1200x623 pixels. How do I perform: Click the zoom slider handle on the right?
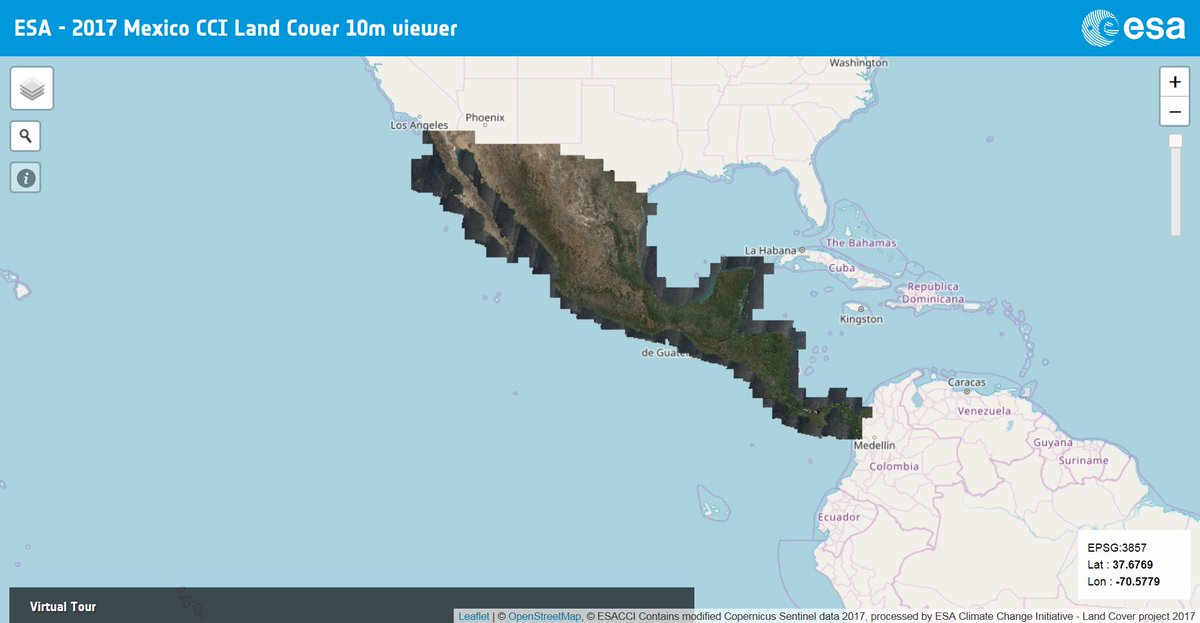(x=1173, y=143)
